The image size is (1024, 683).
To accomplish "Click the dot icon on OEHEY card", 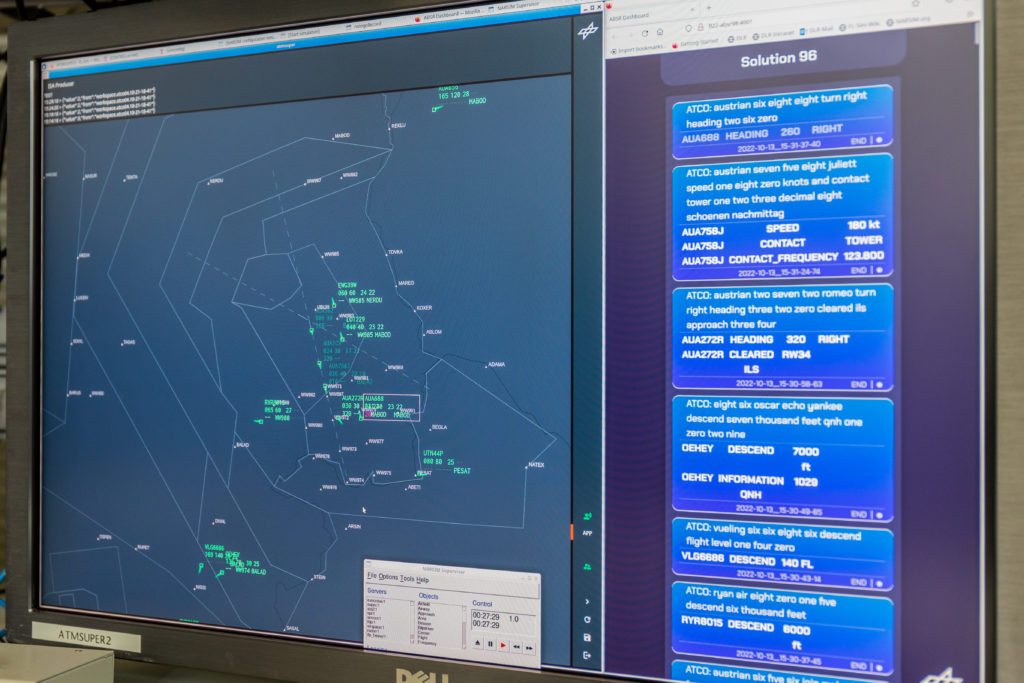I will pos(880,515).
